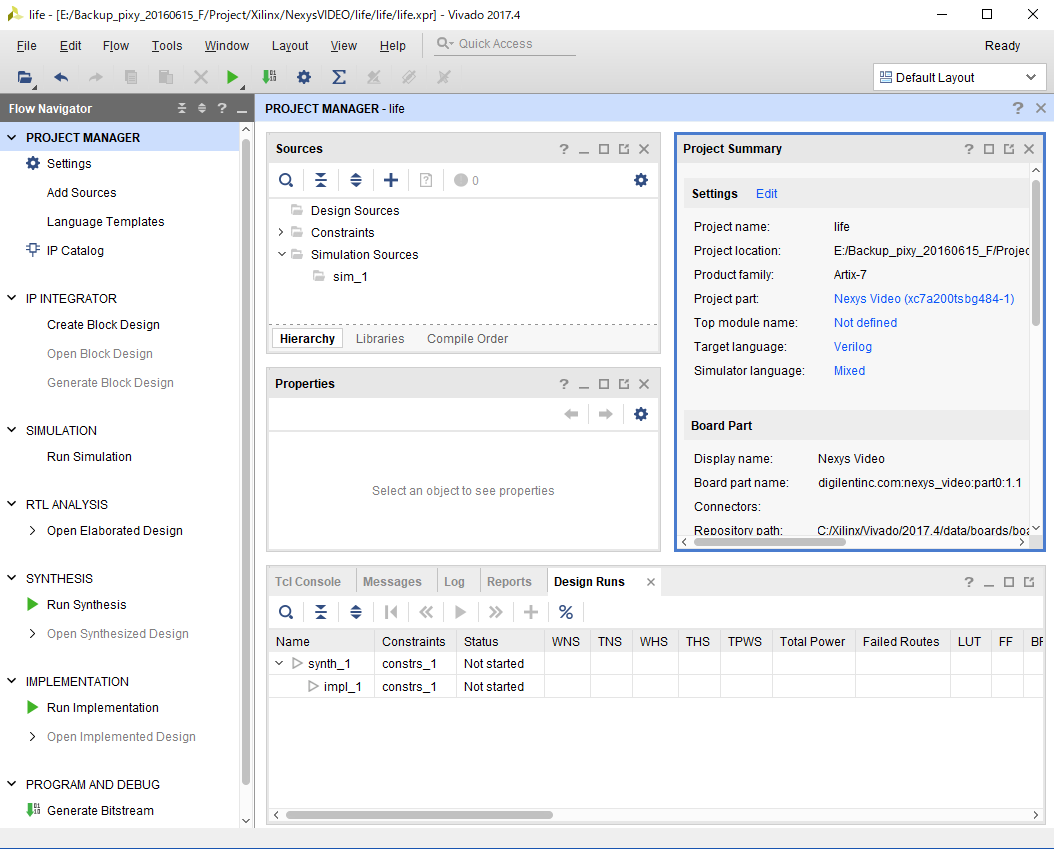Click Run Synthesis in Flow Navigator
The width and height of the screenshot is (1054, 849).
[x=86, y=604]
